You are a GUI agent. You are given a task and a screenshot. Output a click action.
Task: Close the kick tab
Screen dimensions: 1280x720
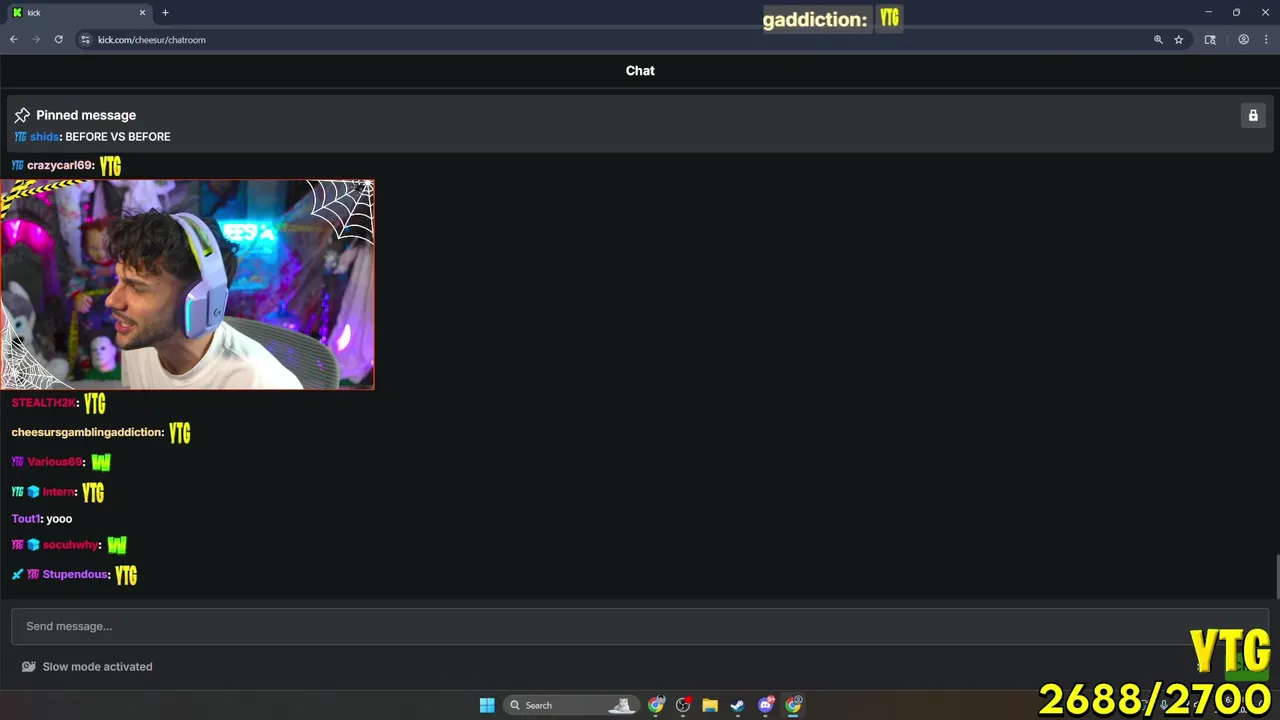(x=142, y=12)
